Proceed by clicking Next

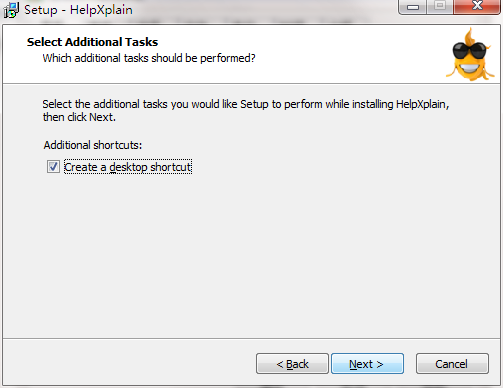click(367, 364)
